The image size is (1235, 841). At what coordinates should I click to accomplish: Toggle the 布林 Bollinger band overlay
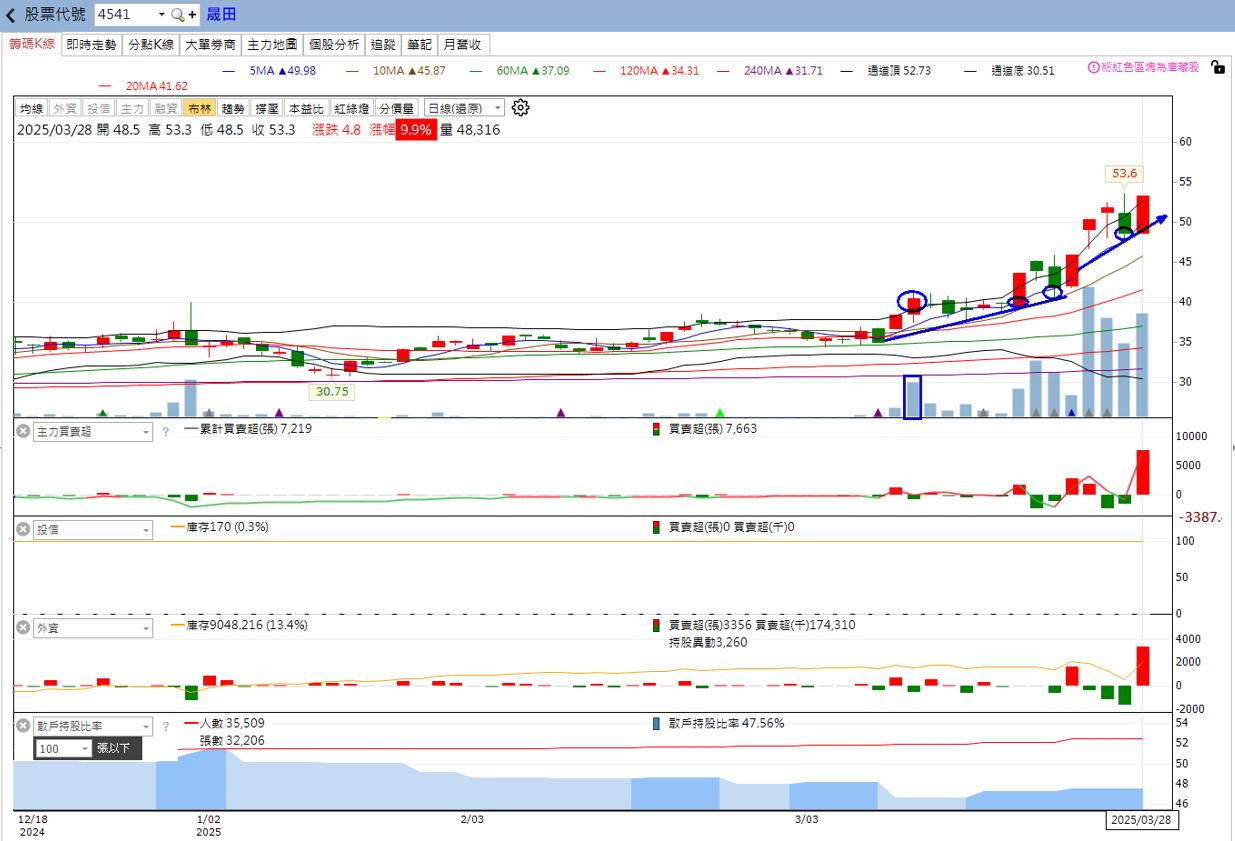200,108
